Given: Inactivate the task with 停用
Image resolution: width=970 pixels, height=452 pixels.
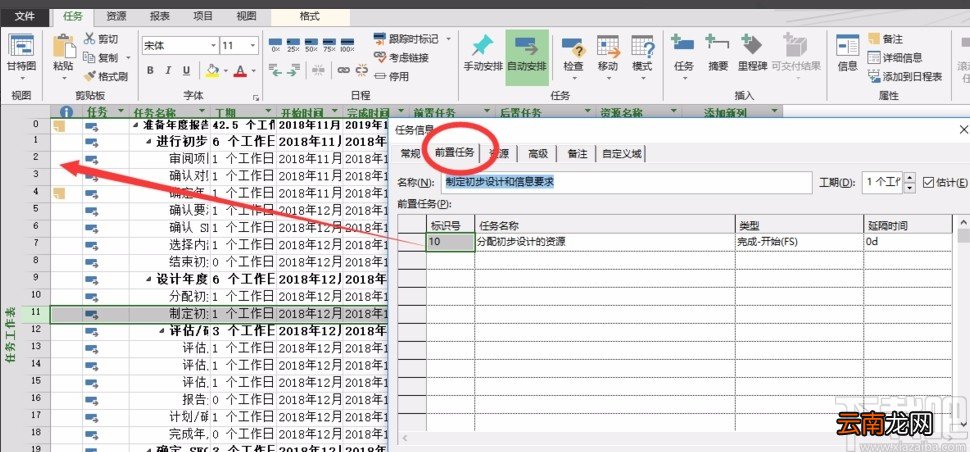Looking at the screenshot, I should click(x=391, y=76).
